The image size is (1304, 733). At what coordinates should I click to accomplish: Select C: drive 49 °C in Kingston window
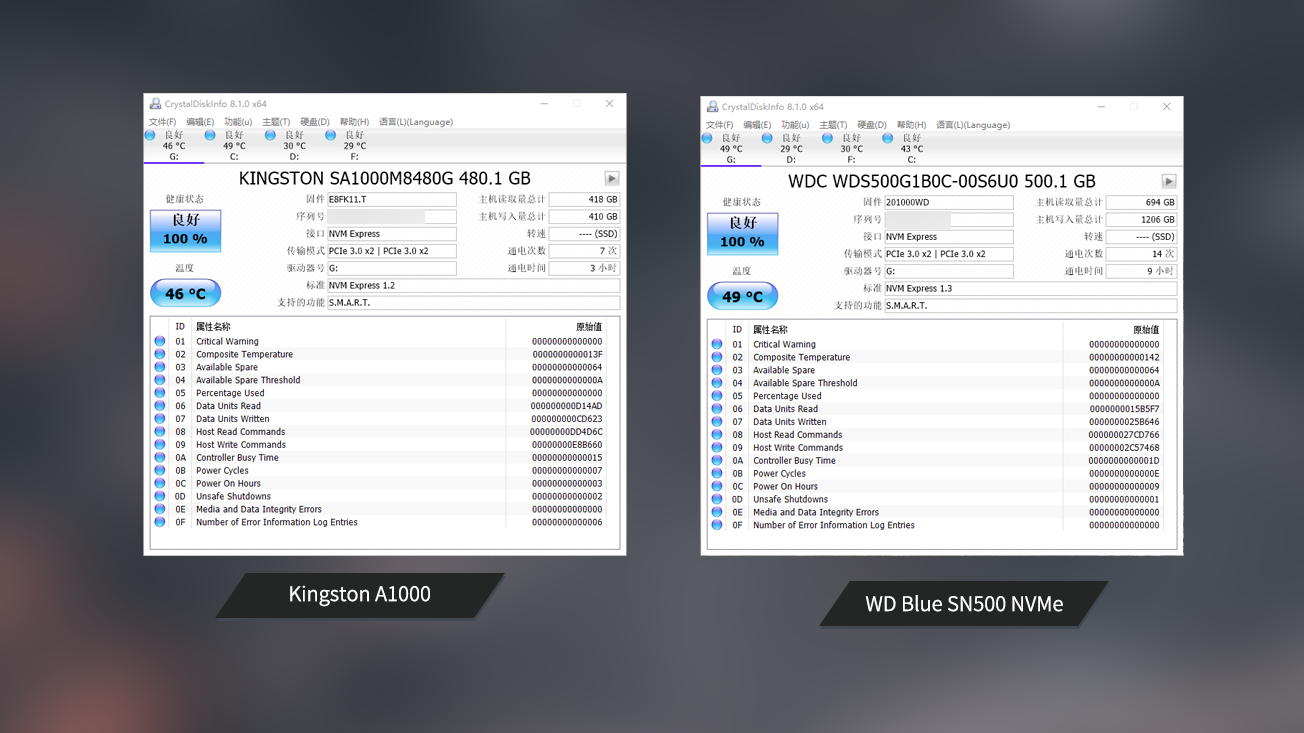tap(234, 146)
